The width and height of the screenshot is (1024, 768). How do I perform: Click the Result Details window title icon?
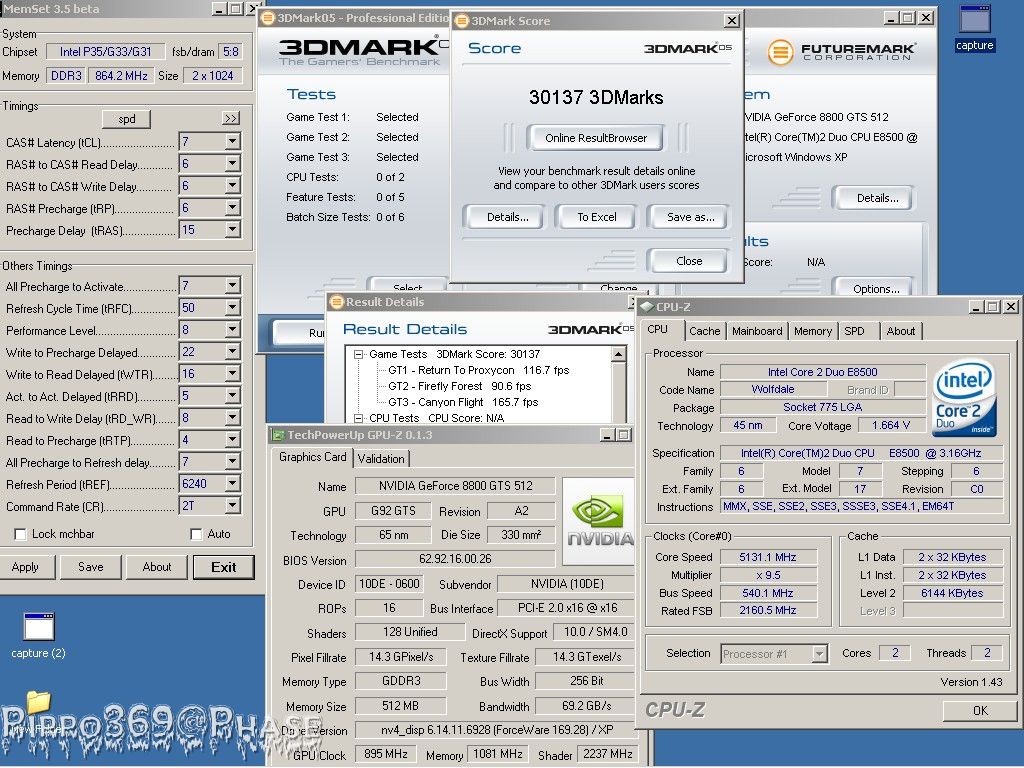(x=336, y=302)
